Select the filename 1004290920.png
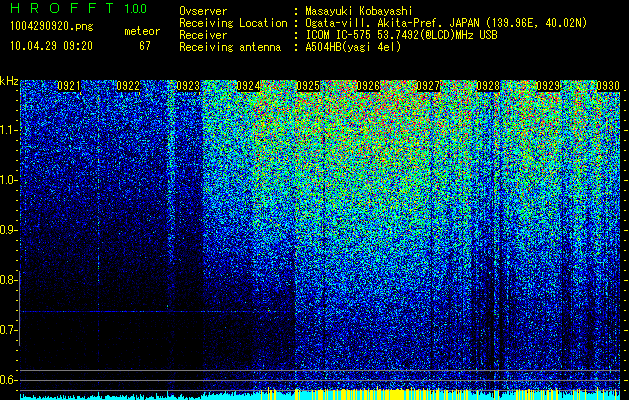The height and width of the screenshot is (400, 629). [52, 26]
